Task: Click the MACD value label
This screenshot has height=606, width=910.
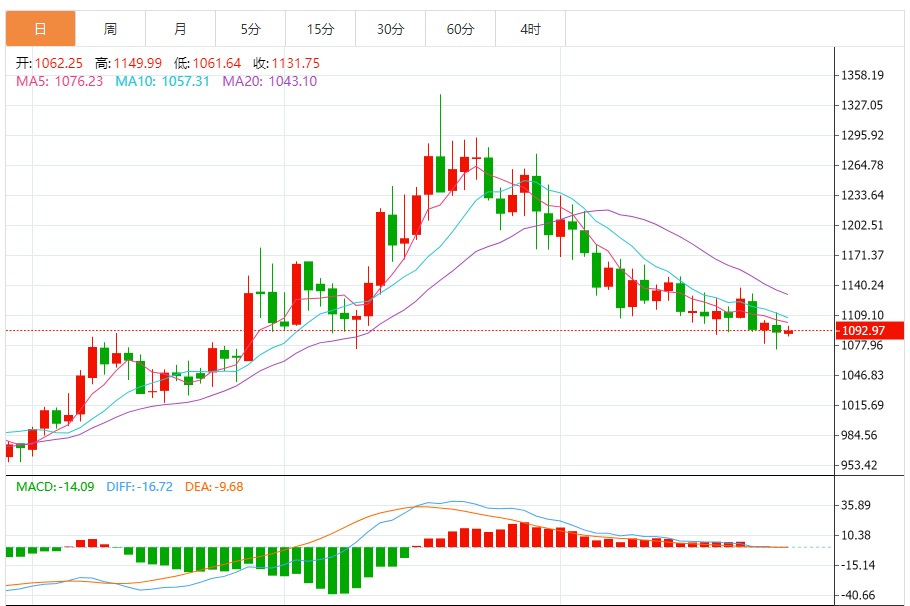Action: [55, 486]
